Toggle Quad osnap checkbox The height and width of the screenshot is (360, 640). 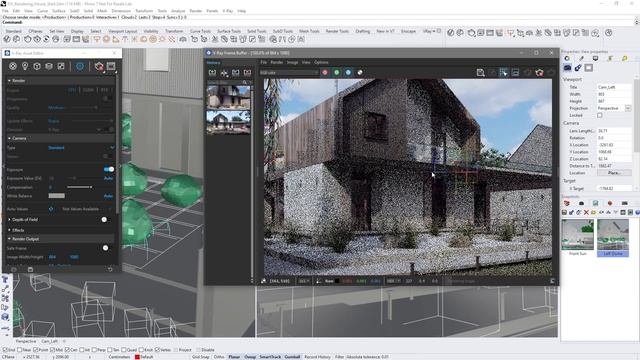click(123, 350)
